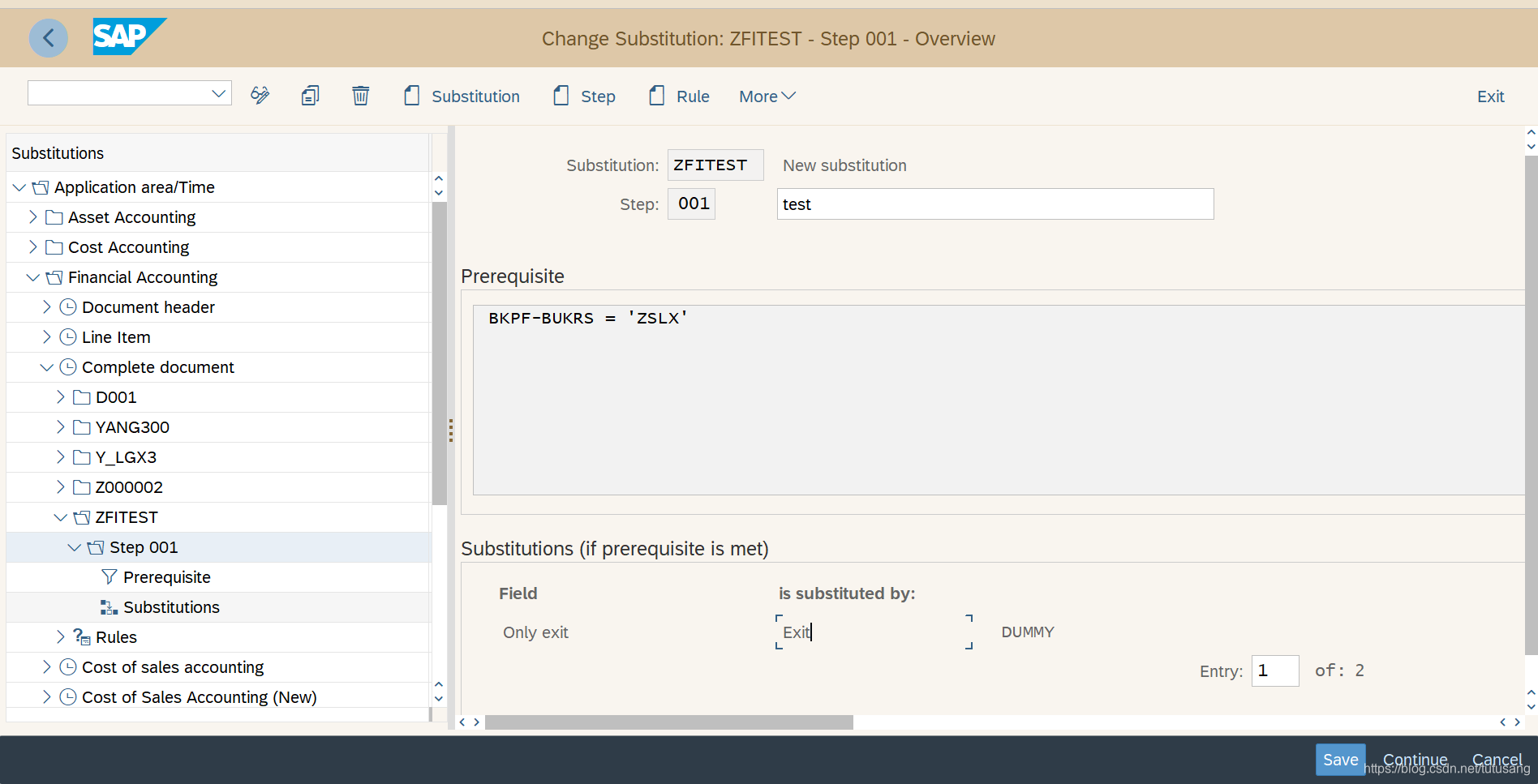
Task: Expand the Z000002 folder
Action: coord(61,487)
